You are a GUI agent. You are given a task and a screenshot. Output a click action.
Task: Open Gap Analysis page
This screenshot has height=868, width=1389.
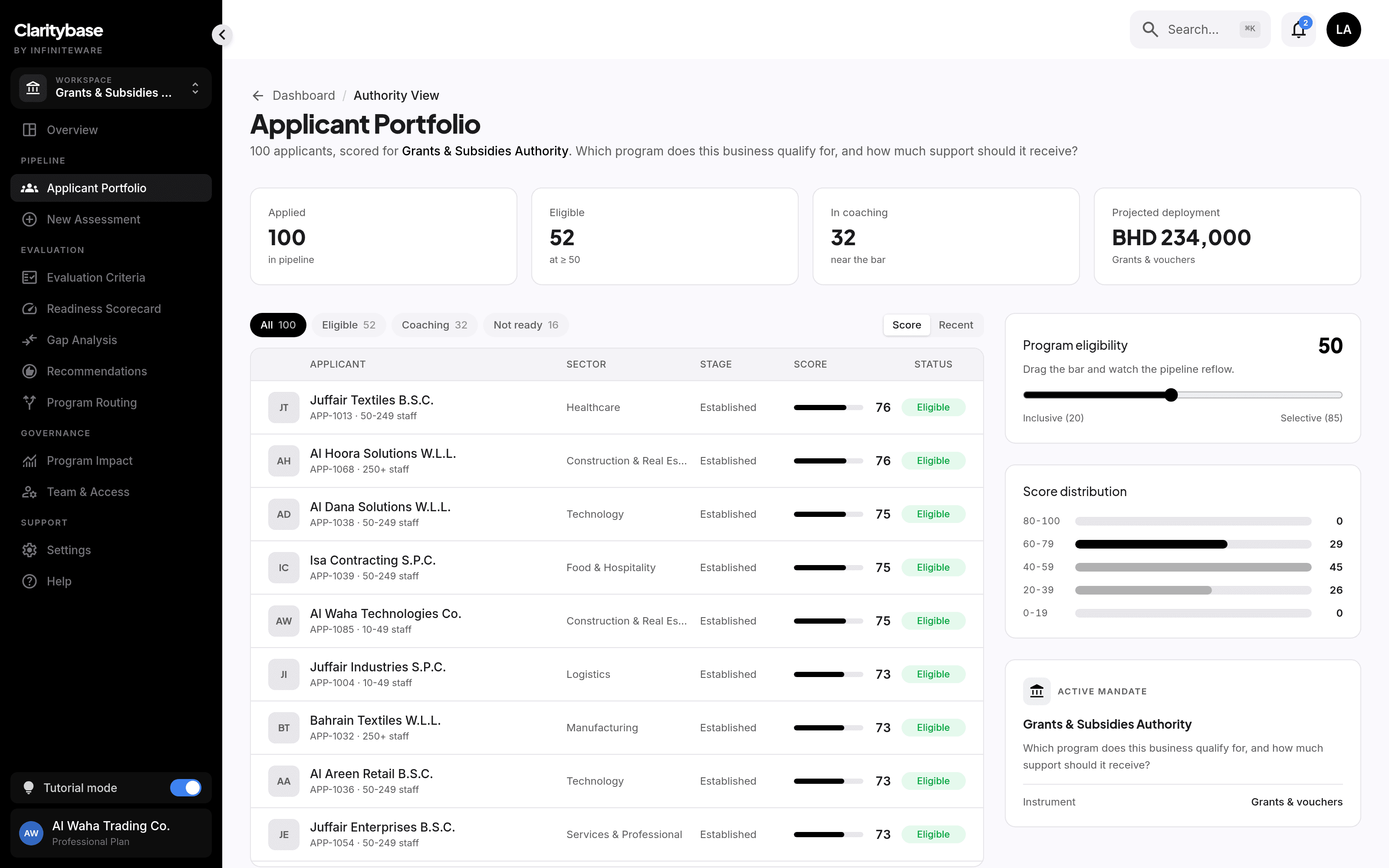pos(111,340)
